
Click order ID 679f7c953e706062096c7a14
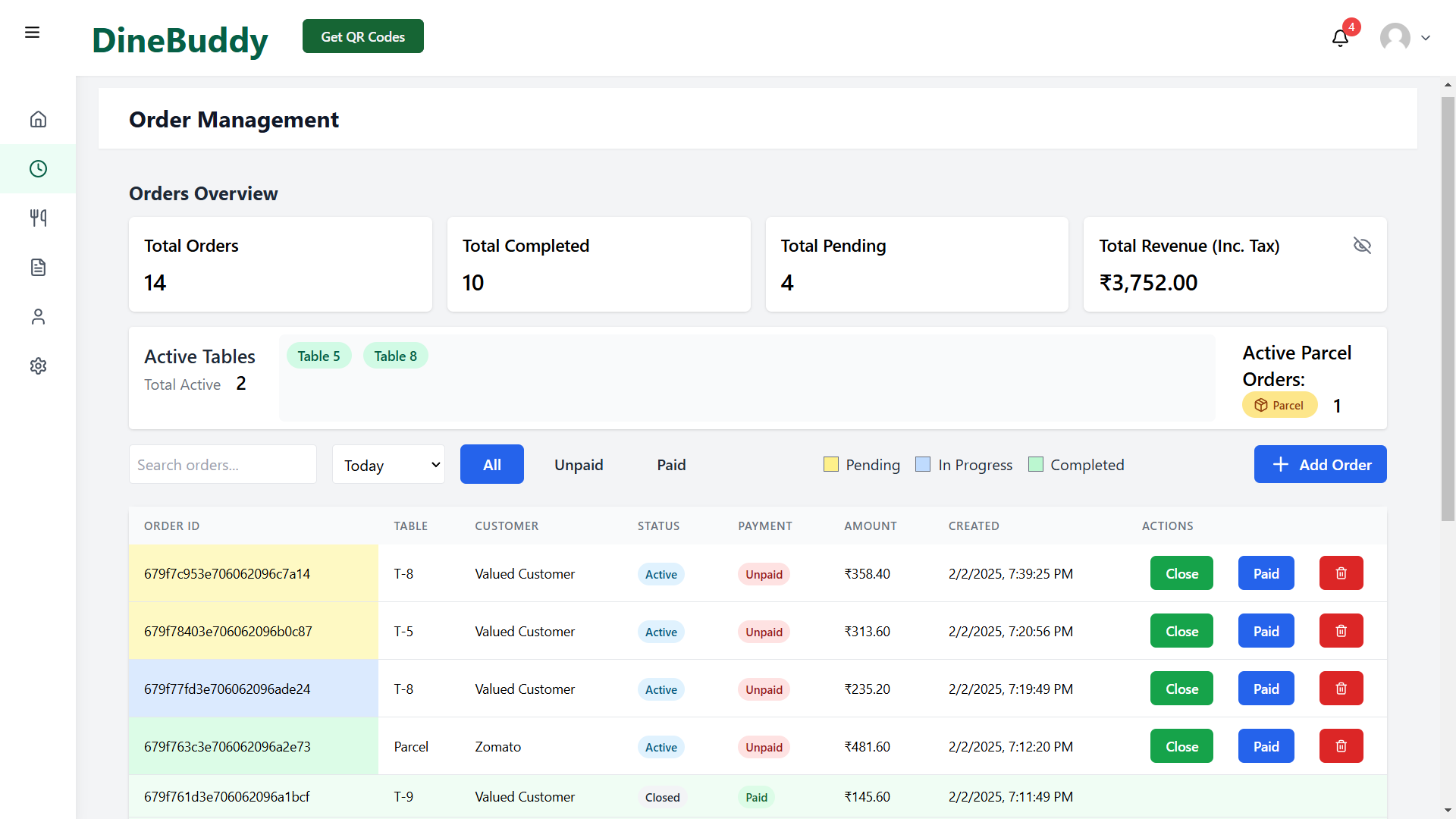[227, 574]
